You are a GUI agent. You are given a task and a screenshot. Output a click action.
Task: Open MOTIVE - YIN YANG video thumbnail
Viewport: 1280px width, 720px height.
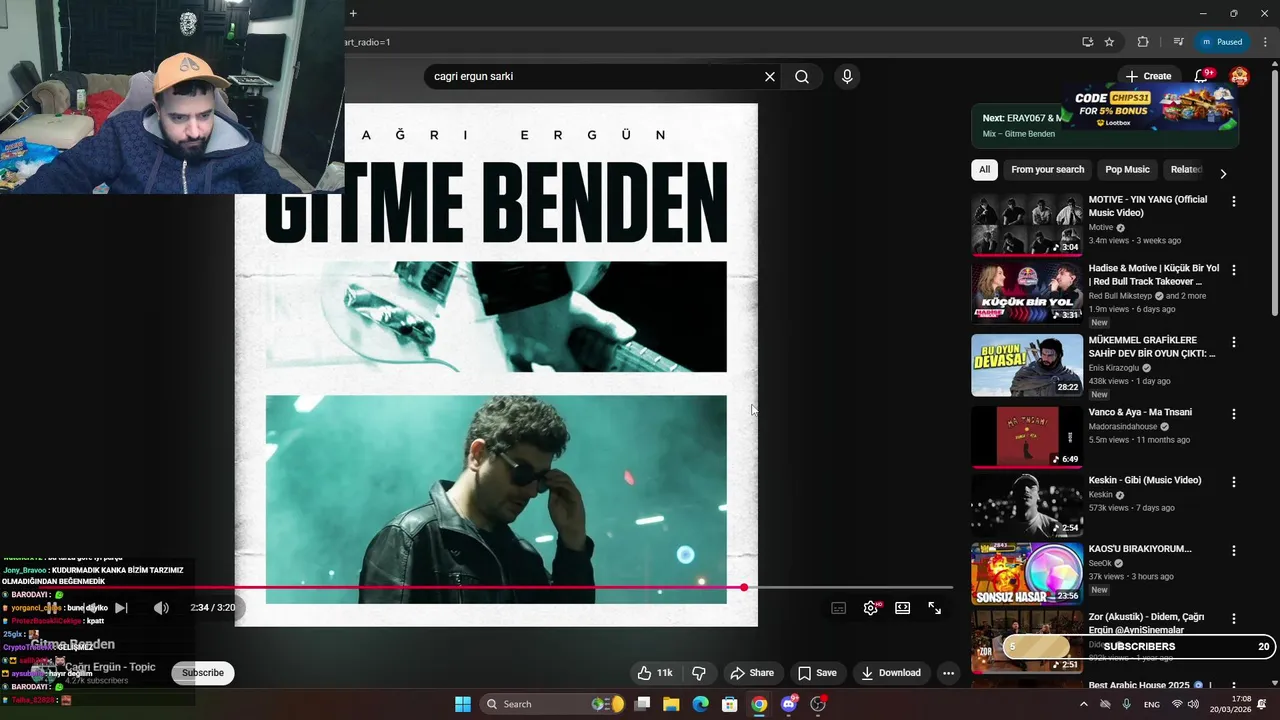pyautogui.click(x=1027, y=225)
